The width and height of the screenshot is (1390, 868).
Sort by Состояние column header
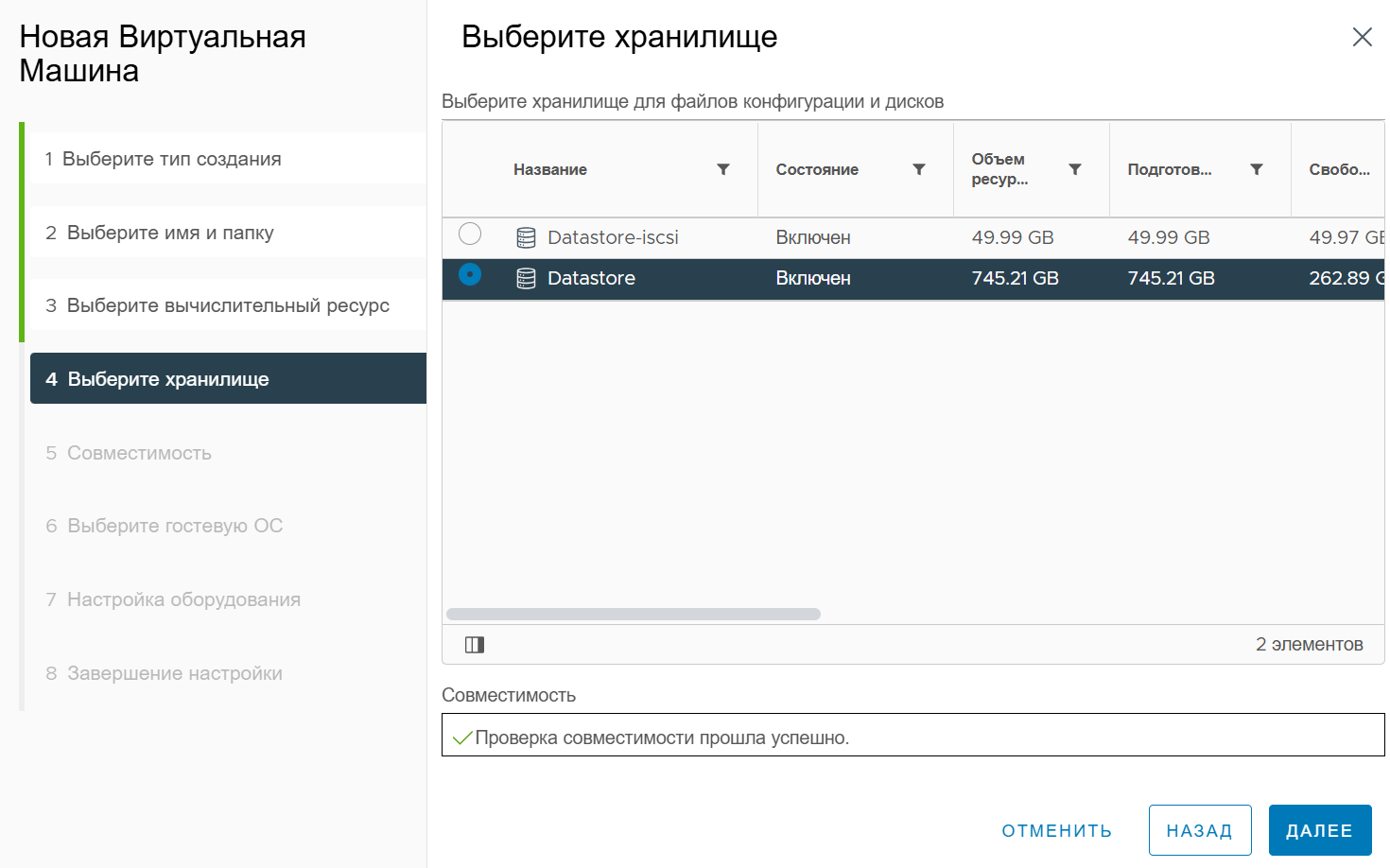pyautogui.click(x=817, y=169)
